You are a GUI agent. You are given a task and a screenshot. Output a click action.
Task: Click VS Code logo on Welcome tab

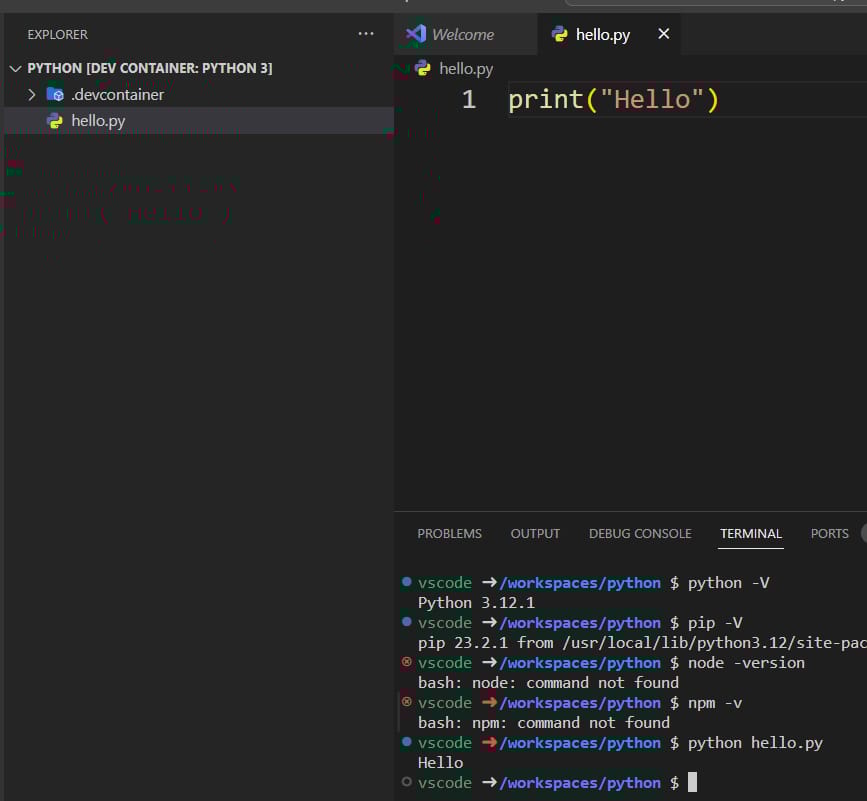[416, 34]
